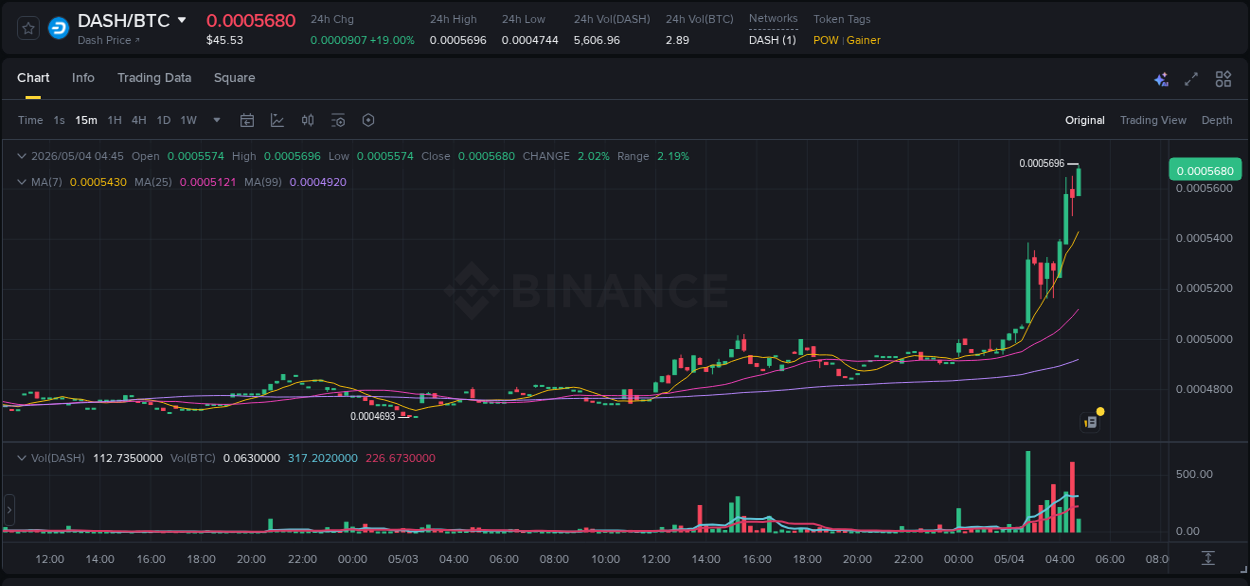Click the 24h Vol(DASH) value 5,606.96

[x=597, y=40]
